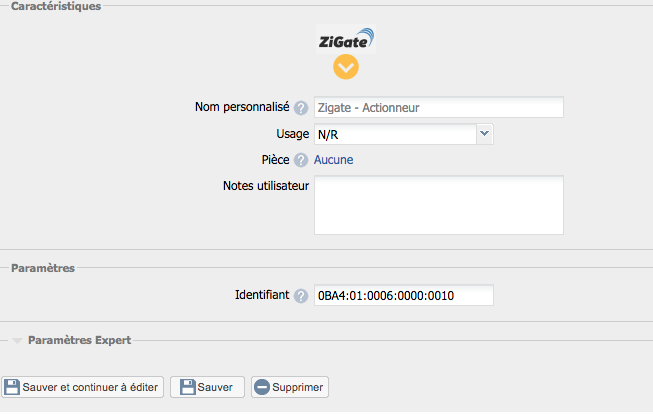653x415 pixels.
Task: Click the Caractéristiques section heading
Action: tap(56, 6)
